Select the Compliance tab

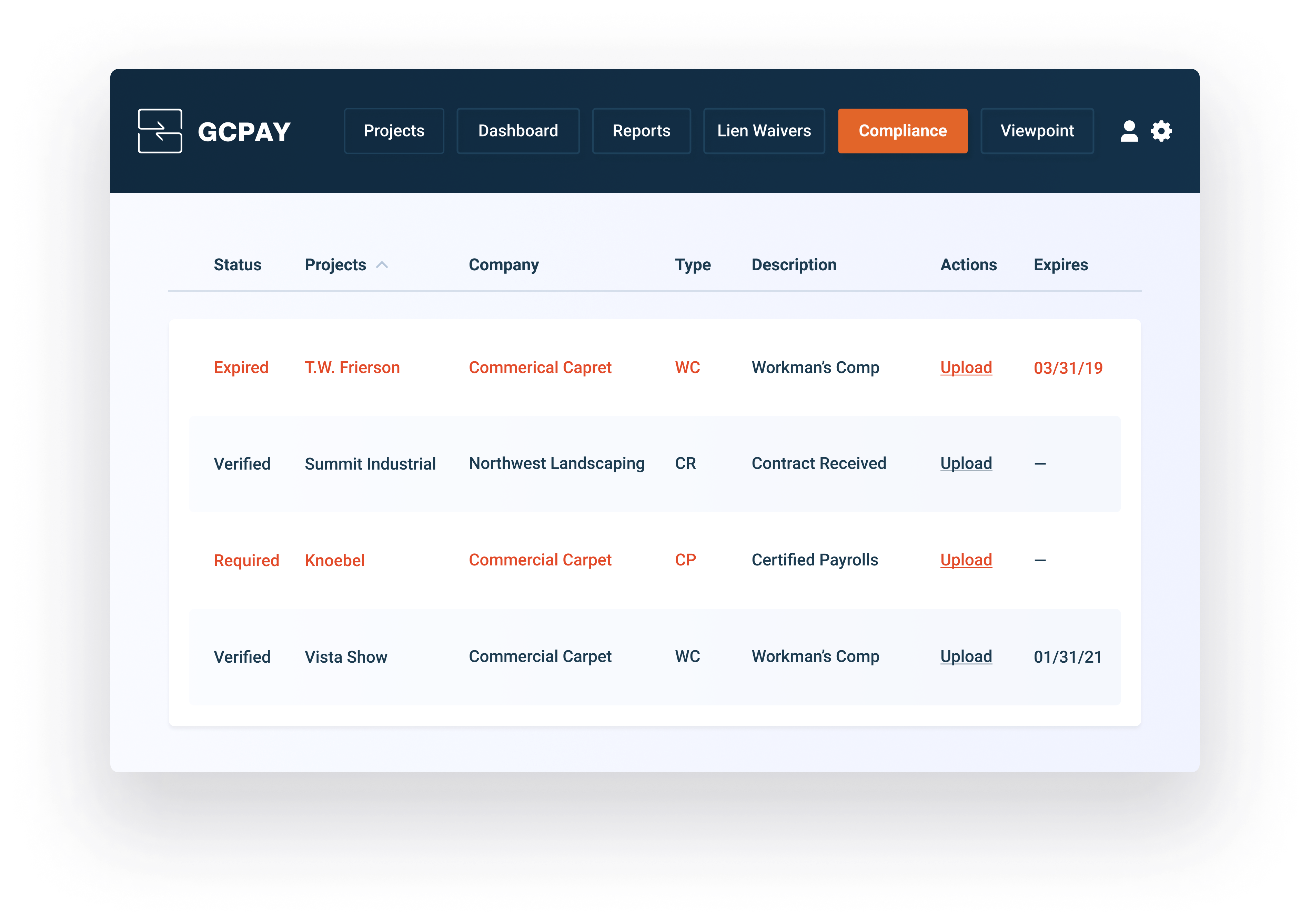click(903, 131)
